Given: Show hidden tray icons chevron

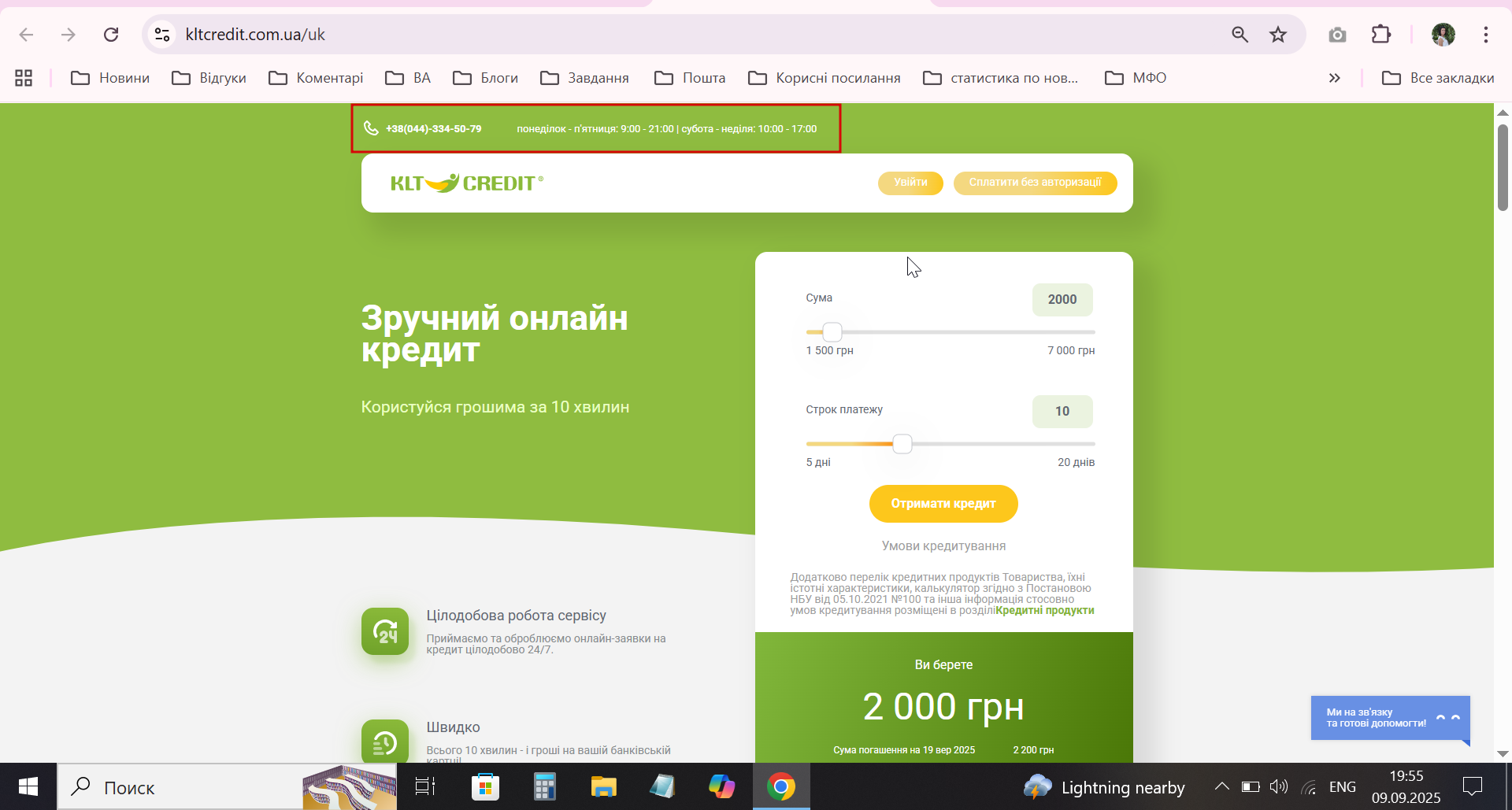Looking at the screenshot, I should click(1221, 786).
